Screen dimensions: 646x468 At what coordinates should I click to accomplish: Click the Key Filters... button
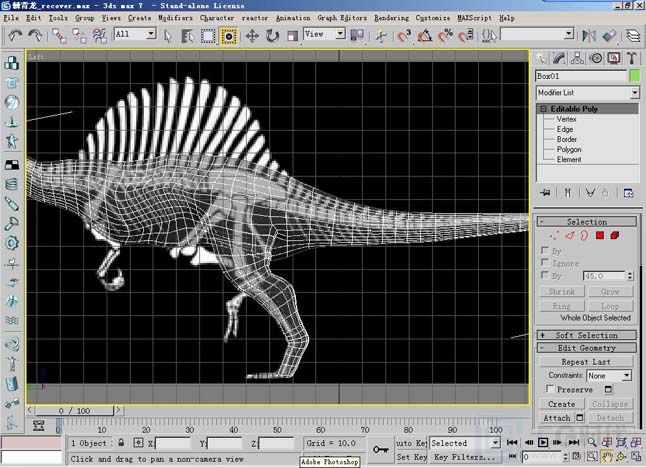[x=464, y=457]
